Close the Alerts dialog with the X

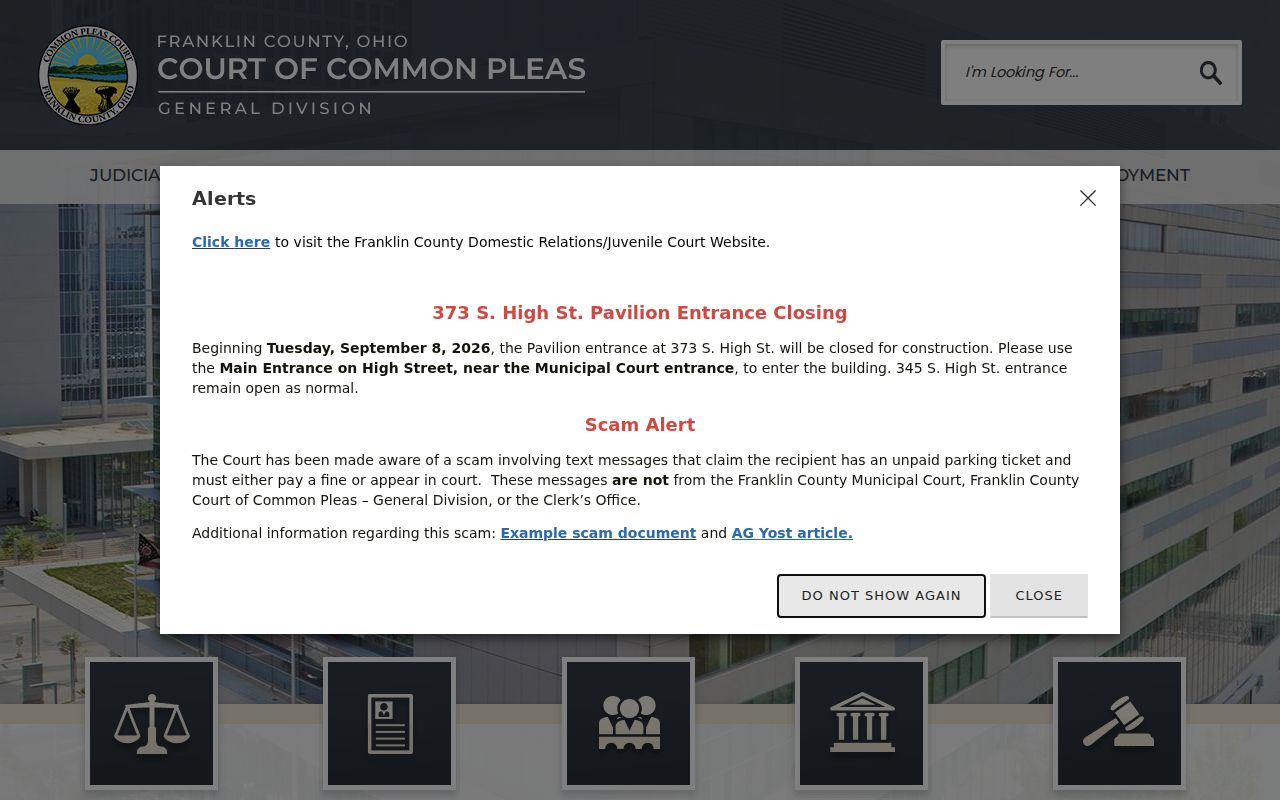tap(1088, 198)
